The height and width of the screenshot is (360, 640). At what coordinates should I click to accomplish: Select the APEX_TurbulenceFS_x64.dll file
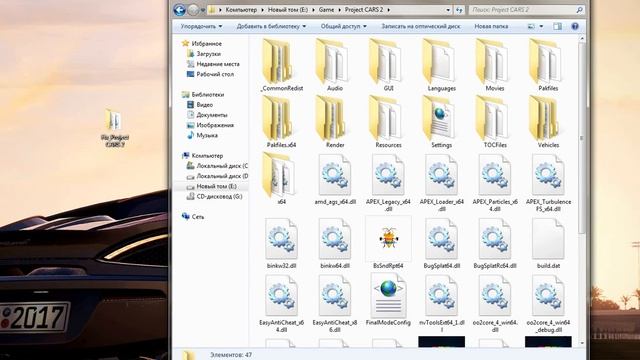pyautogui.click(x=548, y=183)
